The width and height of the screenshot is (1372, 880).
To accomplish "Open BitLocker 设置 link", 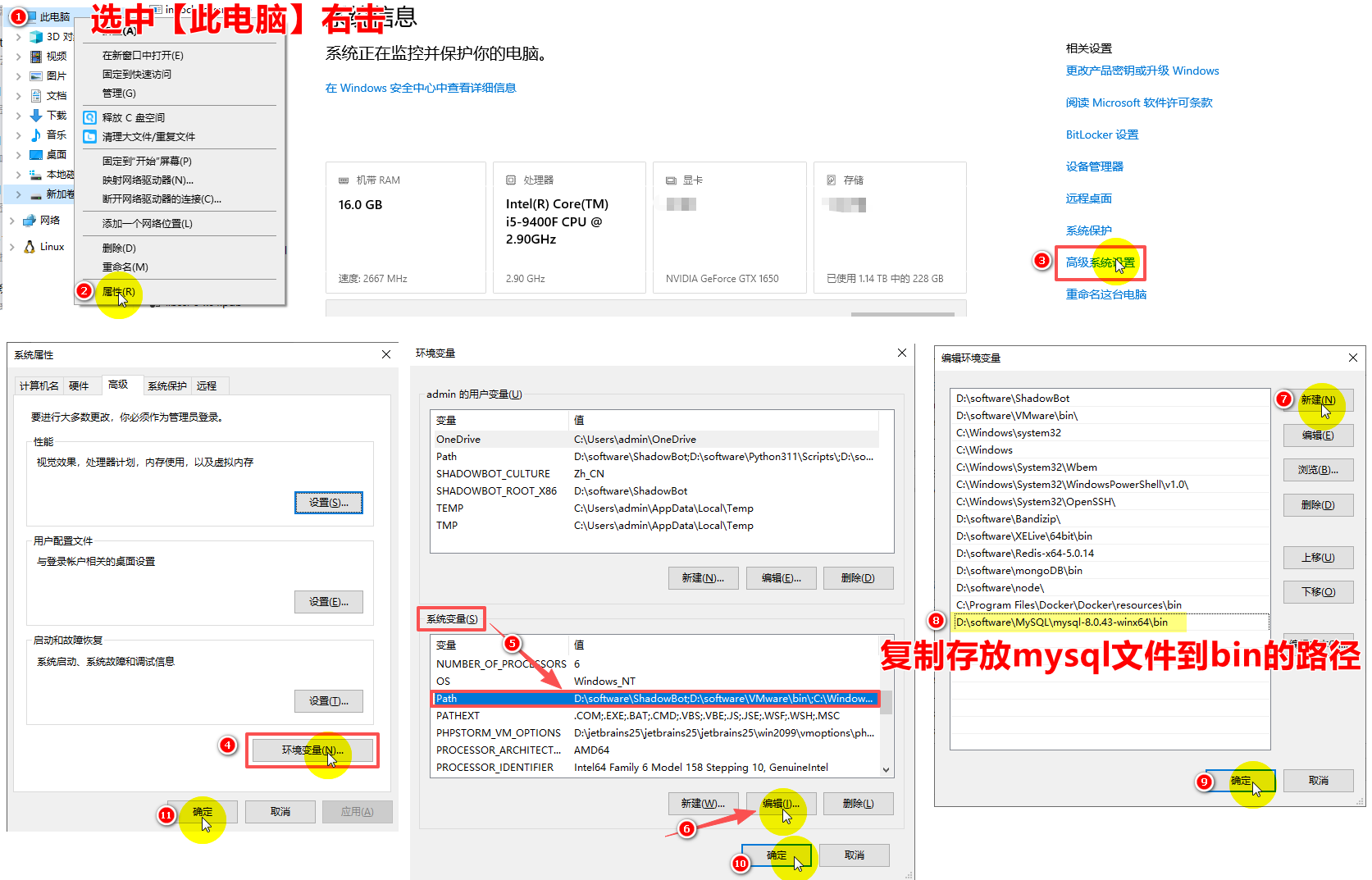I will (x=1101, y=135).
